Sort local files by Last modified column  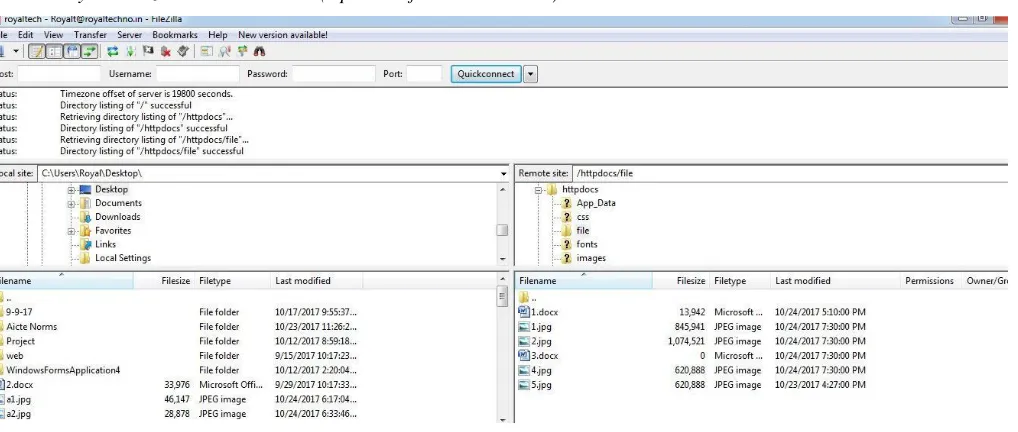[x=317, y=281]
